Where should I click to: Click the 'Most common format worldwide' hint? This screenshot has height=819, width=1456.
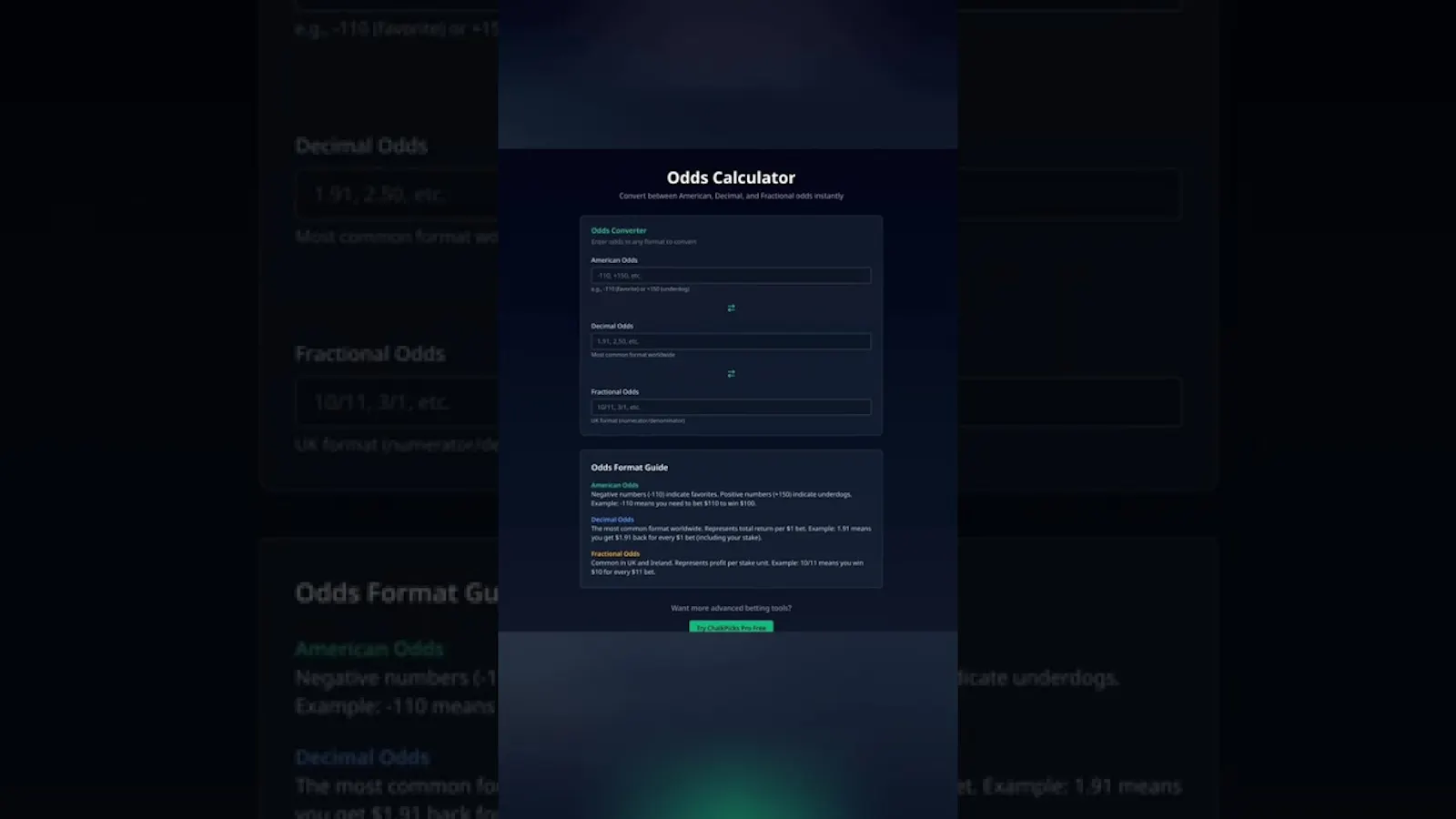pos(633,355)
